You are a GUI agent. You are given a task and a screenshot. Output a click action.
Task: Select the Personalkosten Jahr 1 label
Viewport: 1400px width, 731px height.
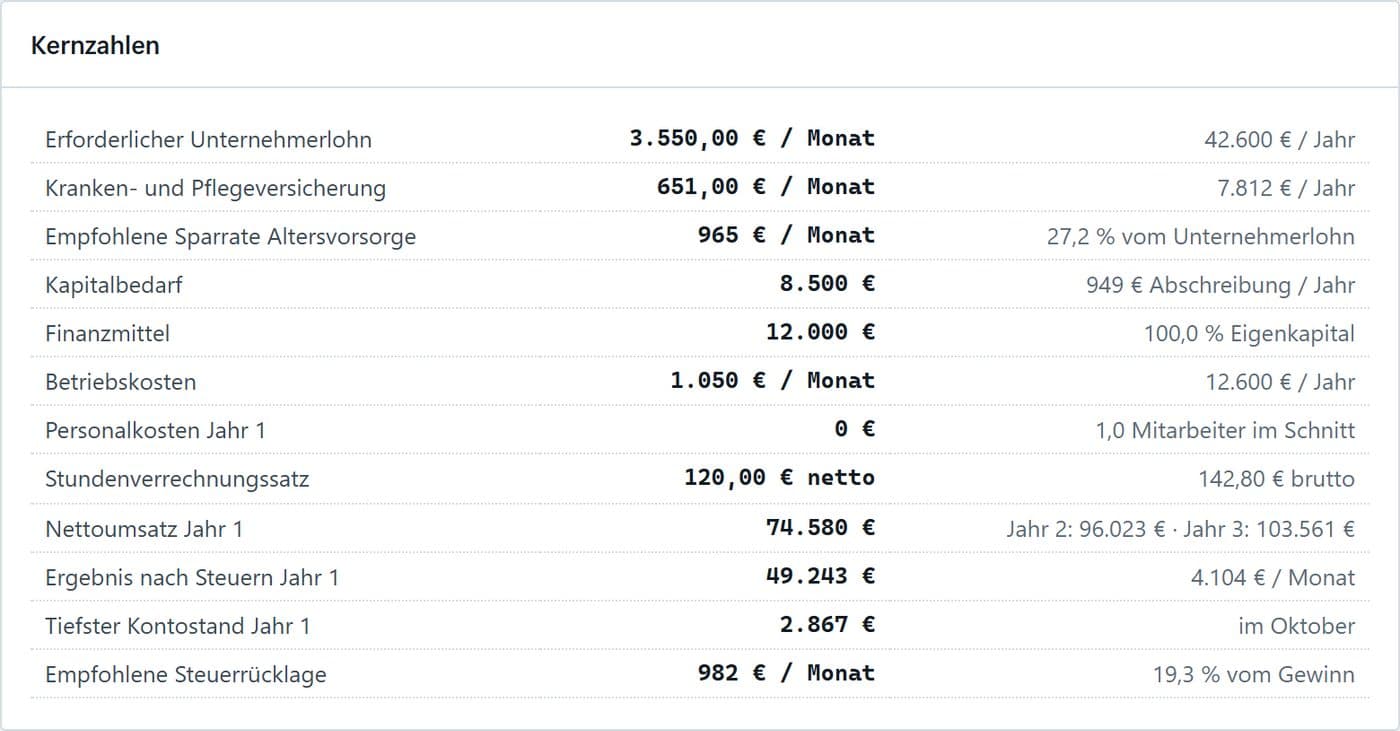pos(155,430)
